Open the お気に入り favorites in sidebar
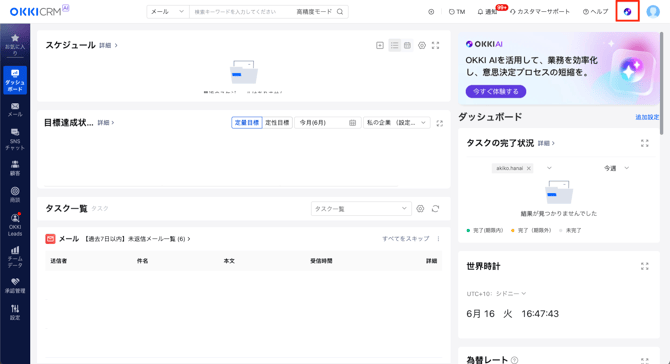The image size is (670, 364). 15,45
